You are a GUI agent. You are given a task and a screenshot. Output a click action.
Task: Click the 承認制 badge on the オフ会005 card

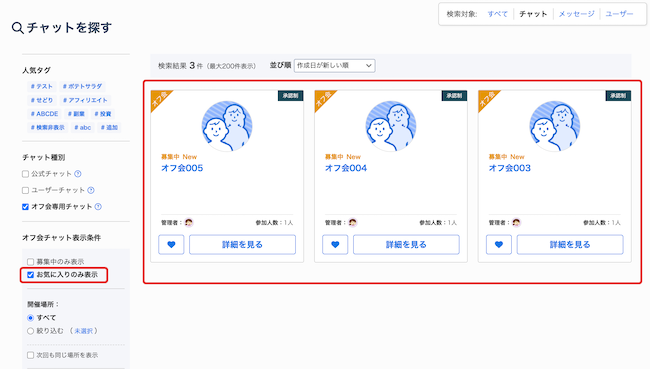291,96
